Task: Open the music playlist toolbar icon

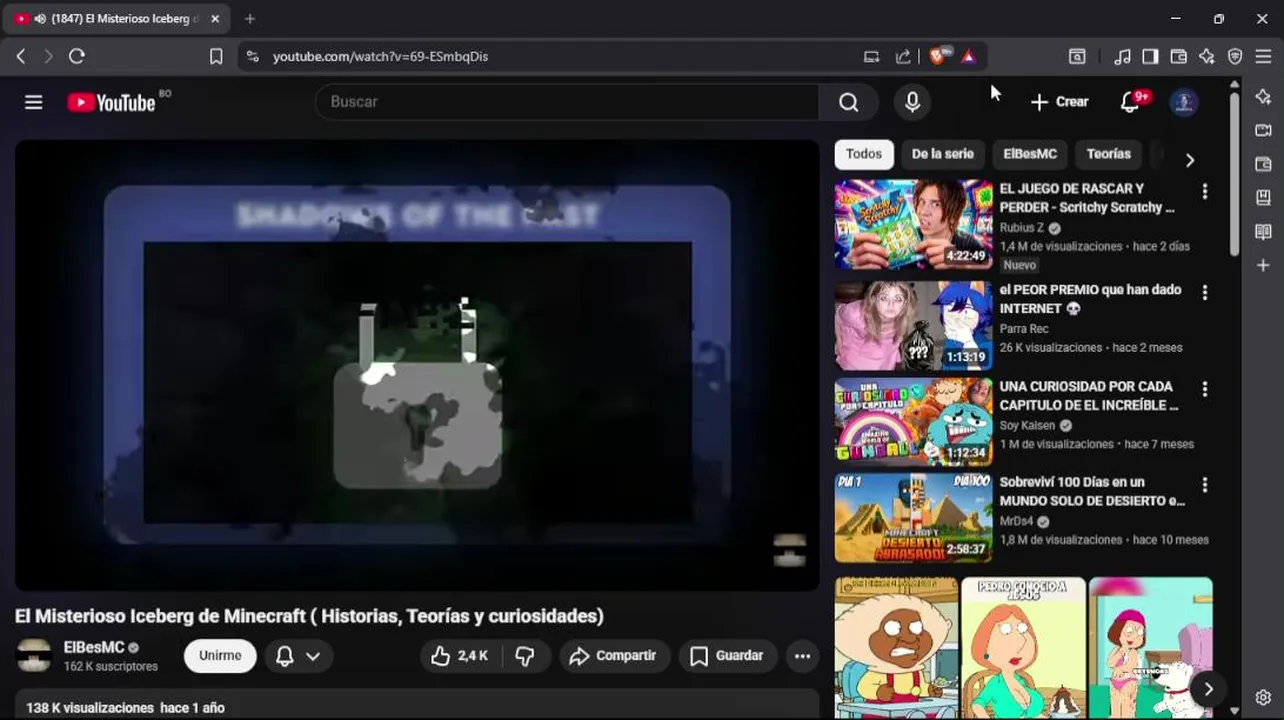Action: click(1123, 57)
